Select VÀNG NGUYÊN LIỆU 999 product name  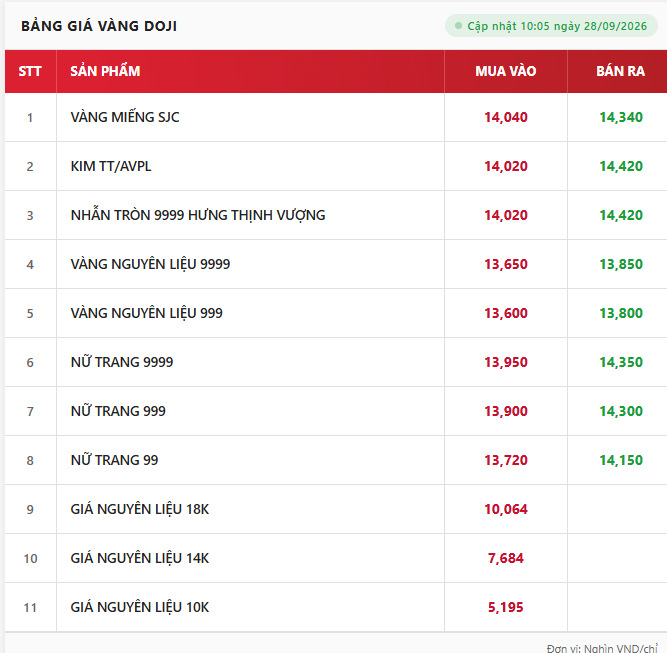pos(146,313)
